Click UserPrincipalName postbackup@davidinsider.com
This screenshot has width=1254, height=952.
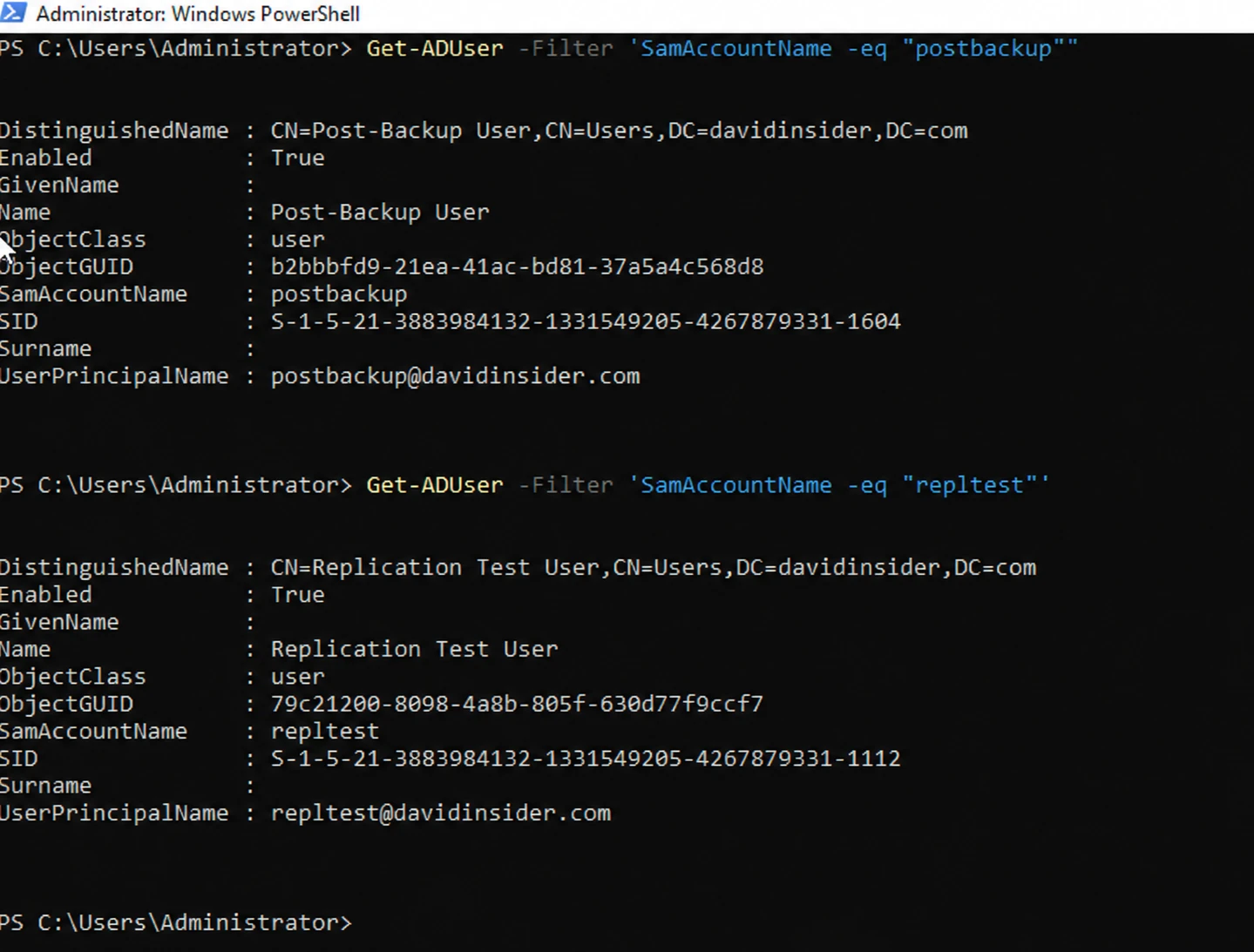(x=455, y=376)
